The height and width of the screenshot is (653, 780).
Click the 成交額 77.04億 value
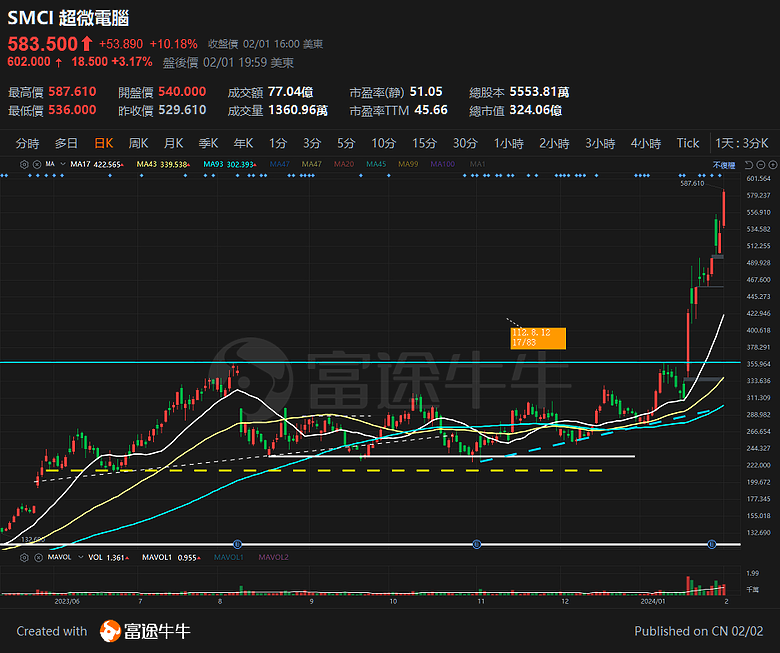point(291,92)
